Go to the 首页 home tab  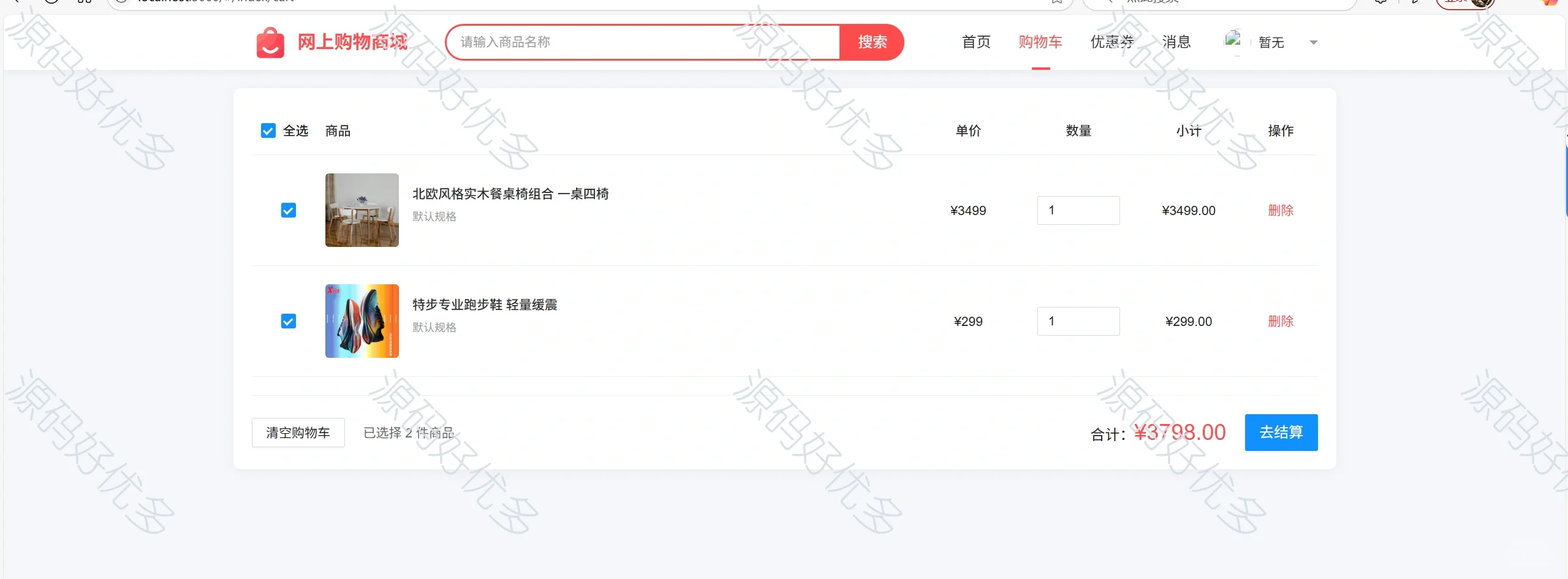pos(976,42)
